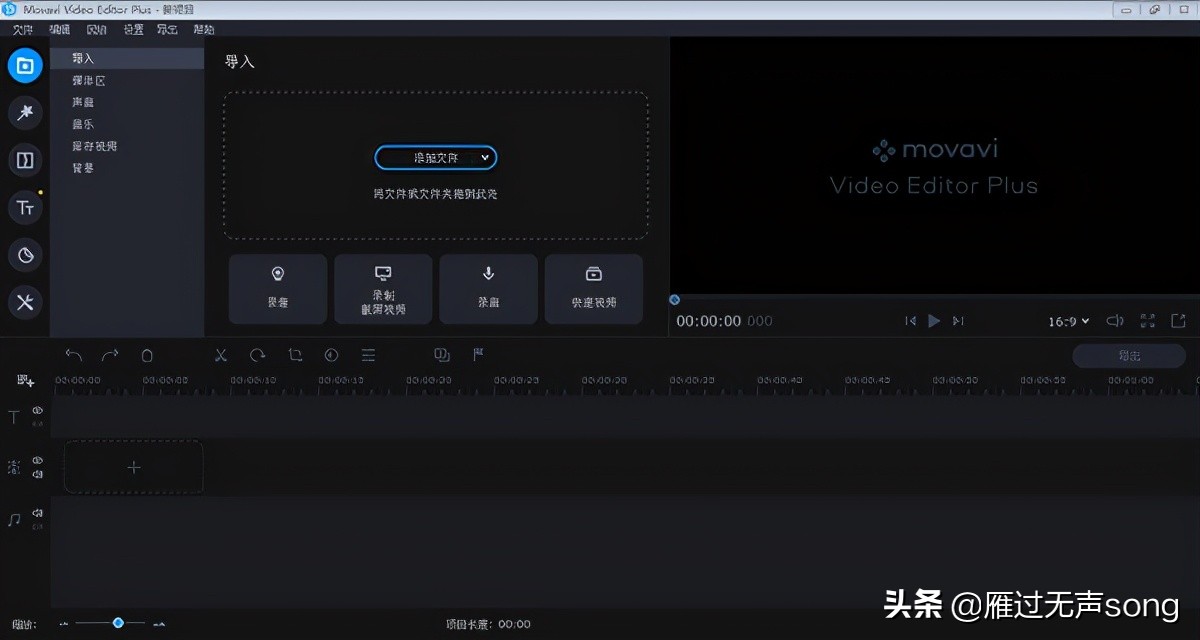Toggle preview volume speaker icon
This screenshot has width=1200, height=640.
pos(1115,321)
